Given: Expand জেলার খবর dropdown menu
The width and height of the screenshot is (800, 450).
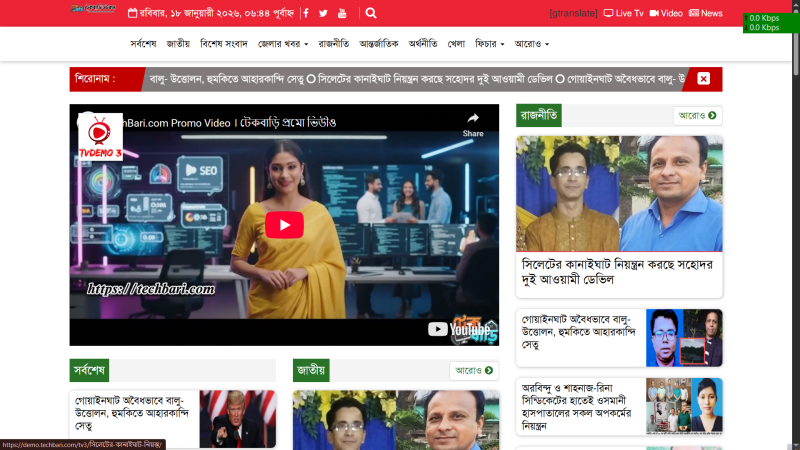Looking at the screenshot, I should tap(283, 44).
